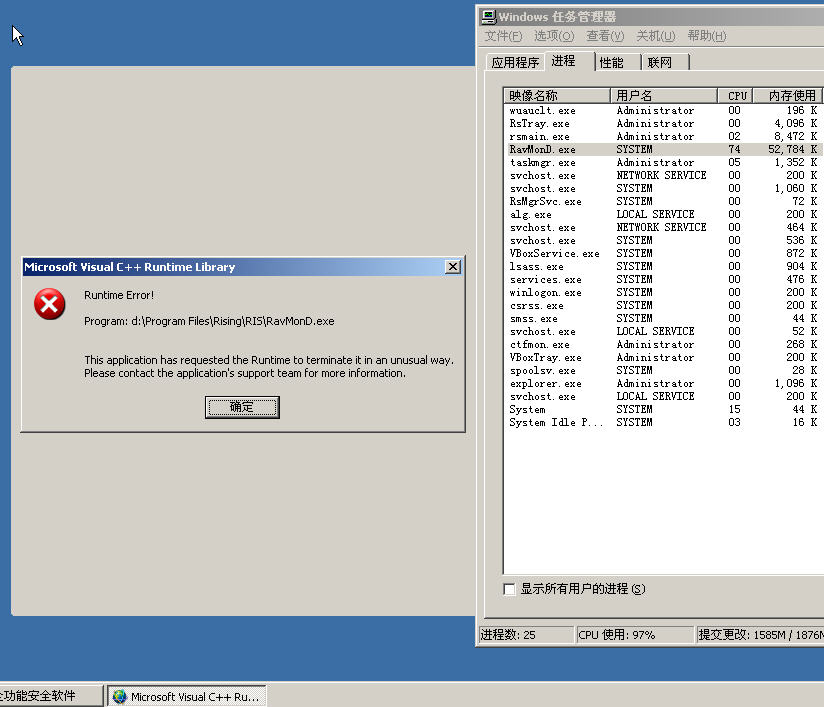Sort processes by CPU column header
824x707 pixels.
coord(737,95)
